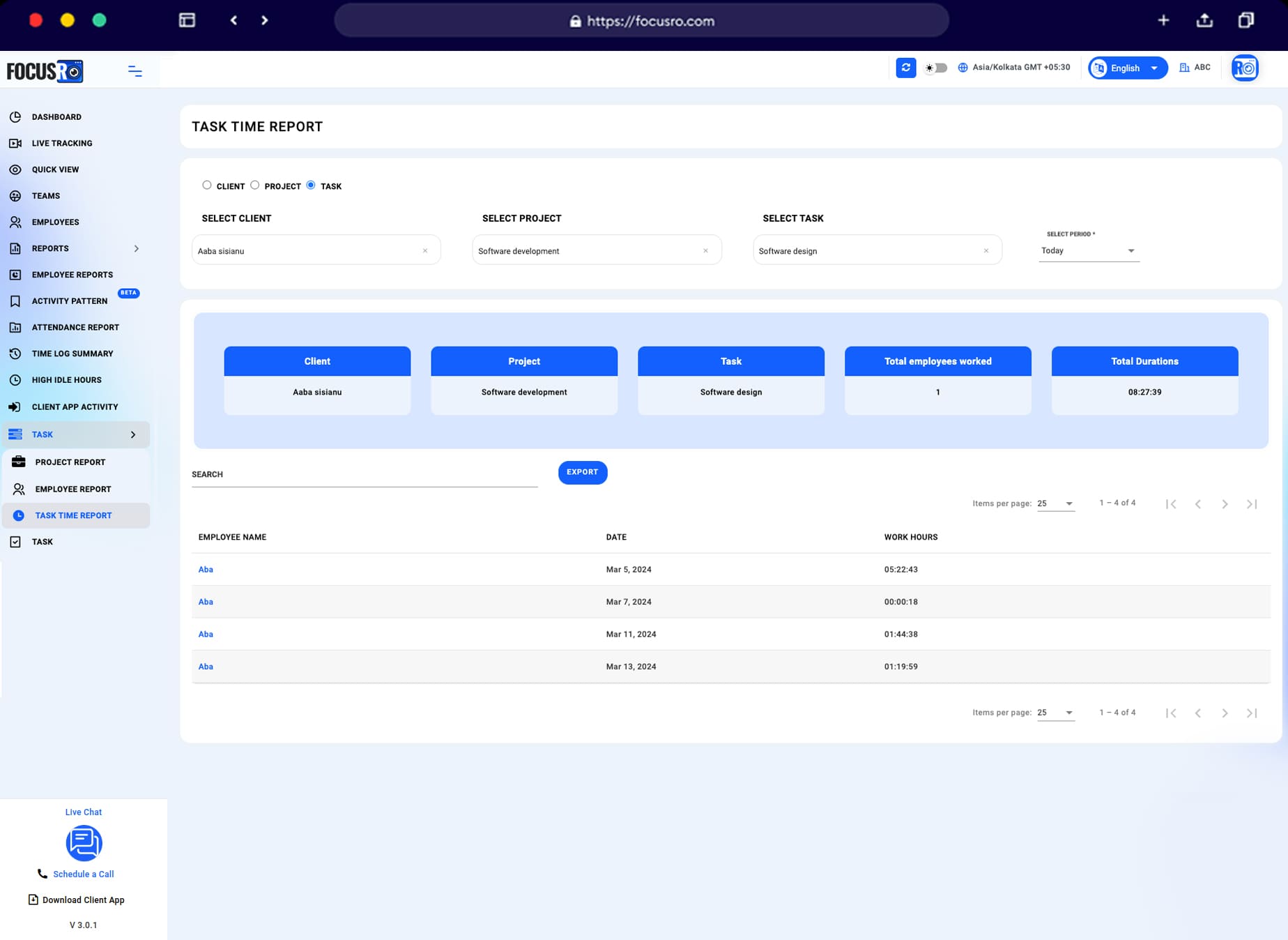This screenshot has width=1288, height=940.
Task: Open the English language dropdown
Action: (x=1126, y=68)
